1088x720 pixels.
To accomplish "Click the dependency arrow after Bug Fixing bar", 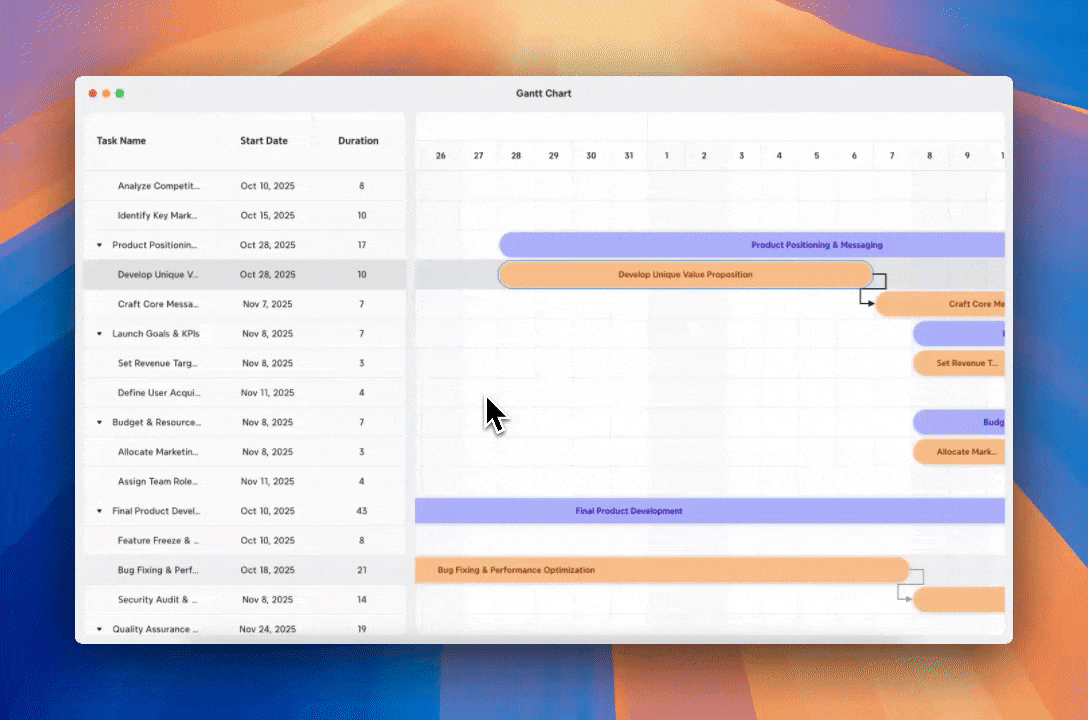I will click(x=910, y=585).
